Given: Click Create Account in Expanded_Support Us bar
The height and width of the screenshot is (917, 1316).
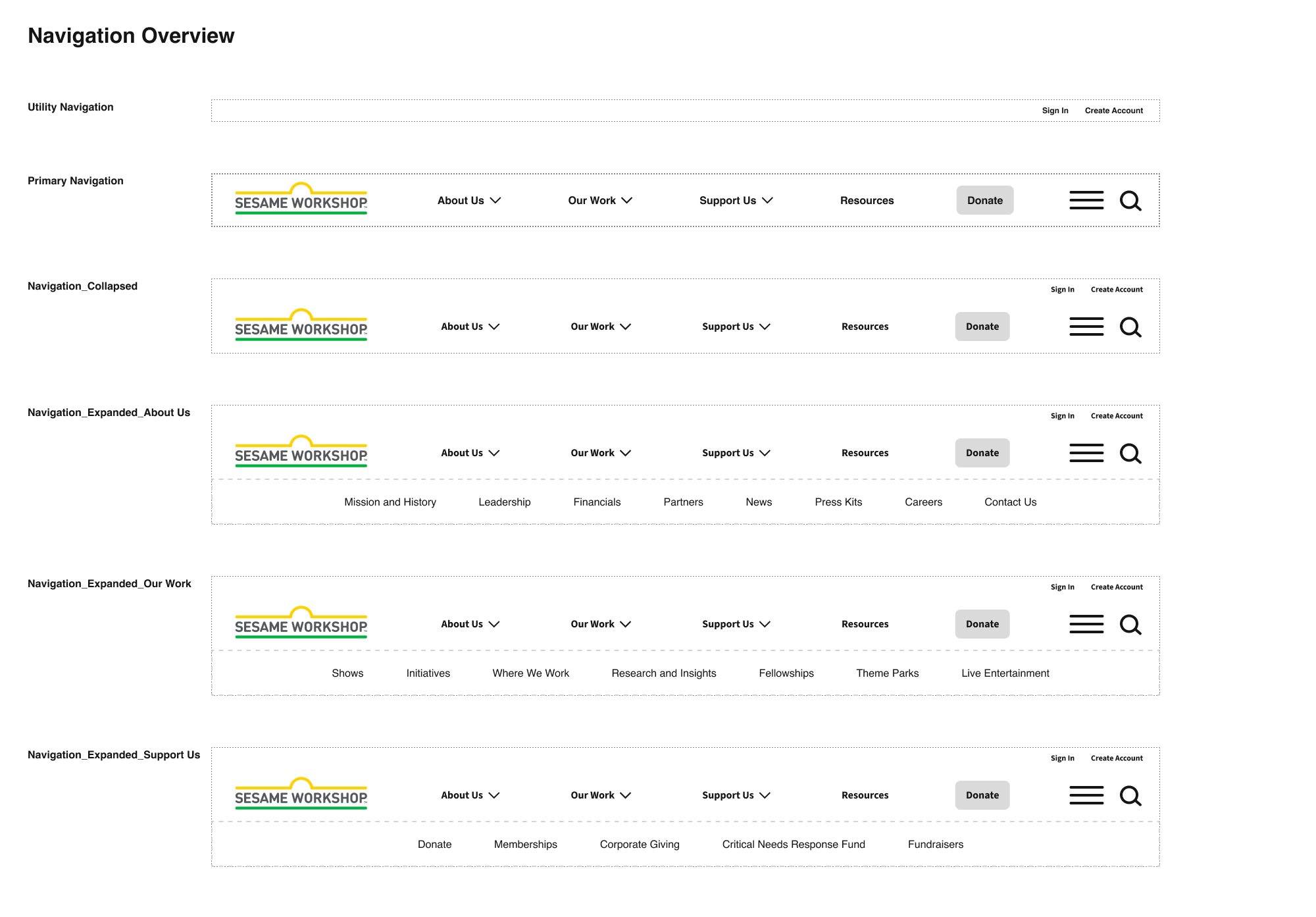Looking at the screenshot, I should click(x=1117, y=758).
